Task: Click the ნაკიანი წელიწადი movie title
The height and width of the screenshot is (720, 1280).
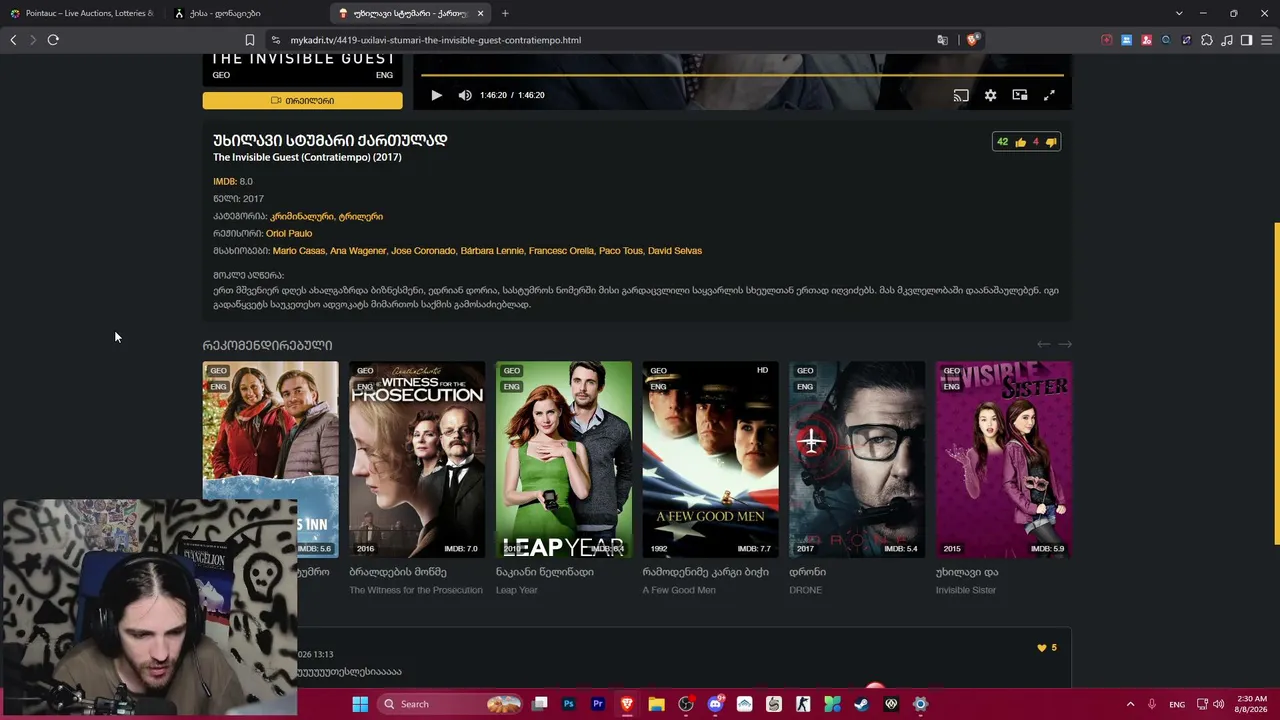Action: [545, 572]
